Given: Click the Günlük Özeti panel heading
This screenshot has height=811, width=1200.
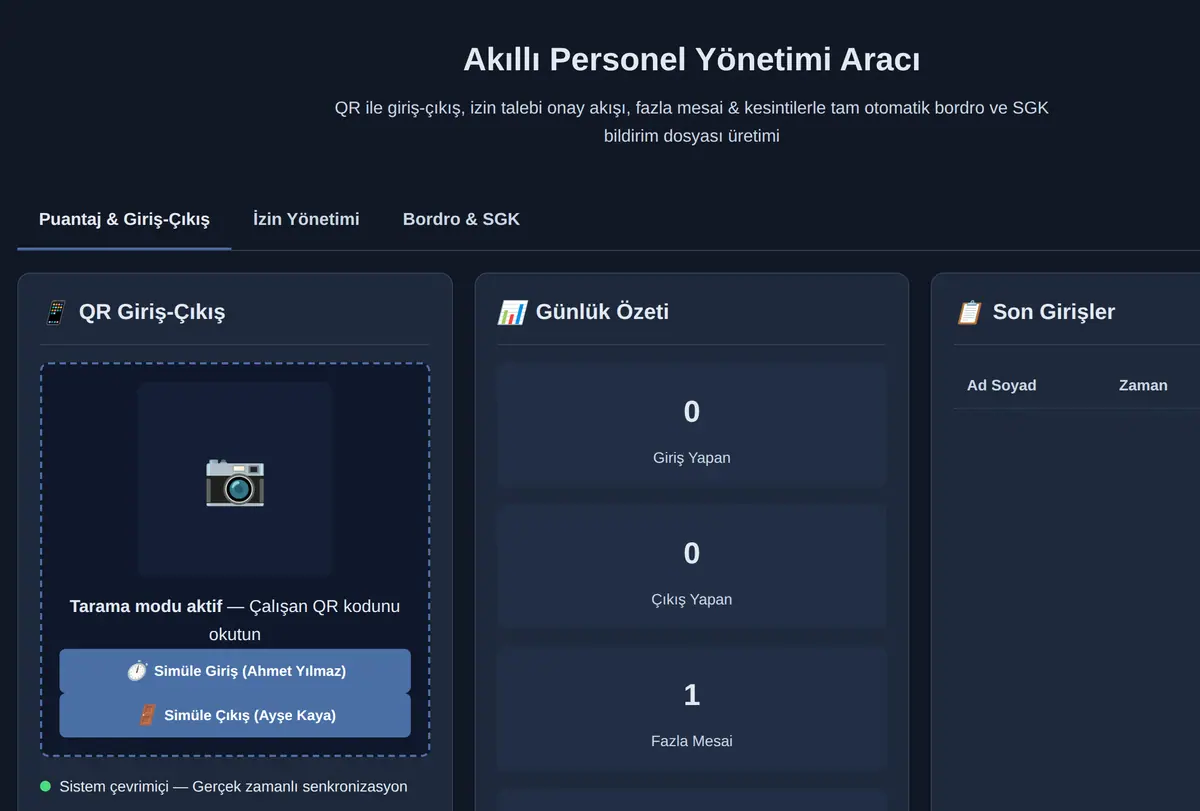Looking at the screenshot, I should click(602, 312).
